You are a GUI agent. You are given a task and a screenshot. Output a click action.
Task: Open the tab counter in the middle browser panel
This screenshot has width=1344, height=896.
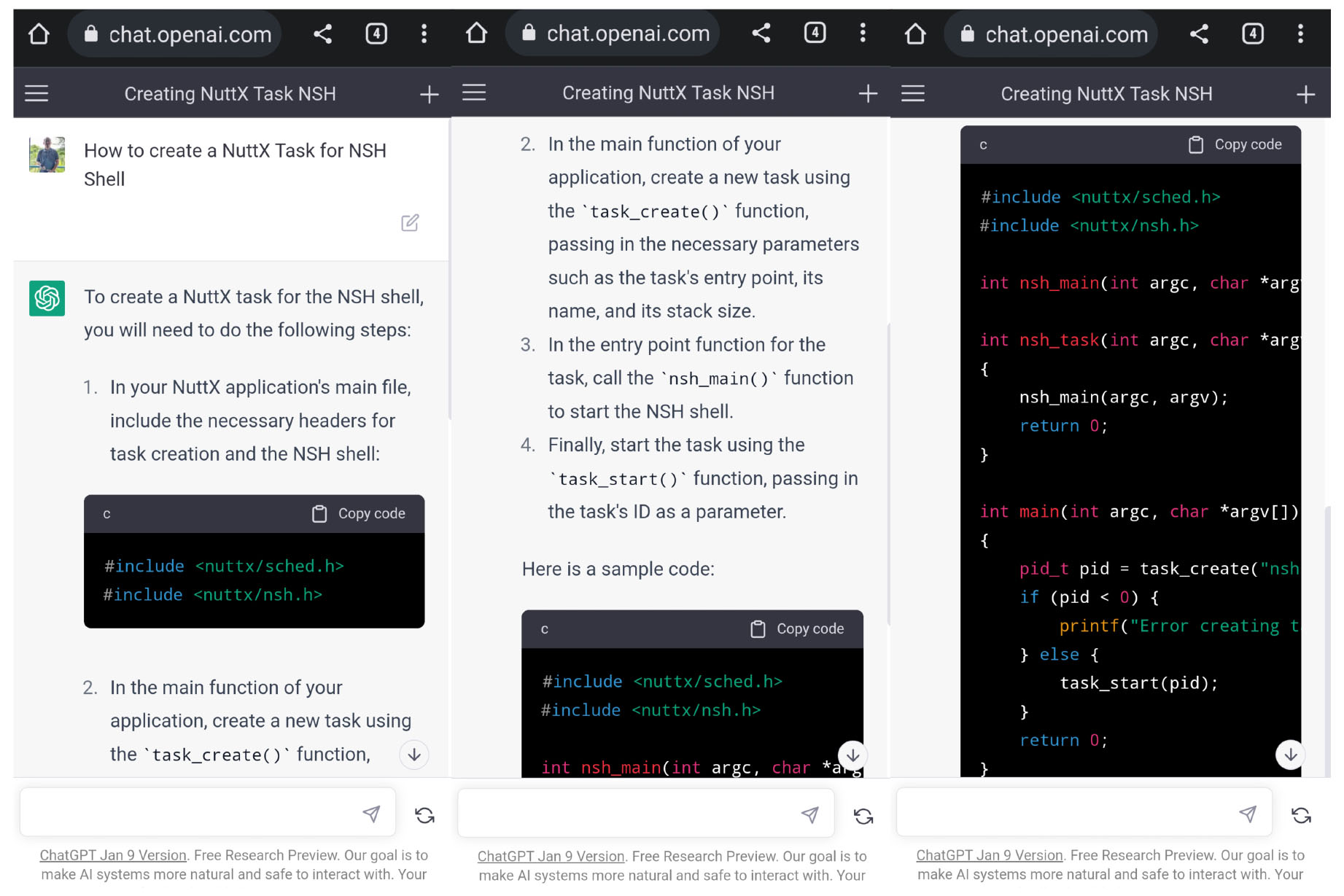(815, 33)
